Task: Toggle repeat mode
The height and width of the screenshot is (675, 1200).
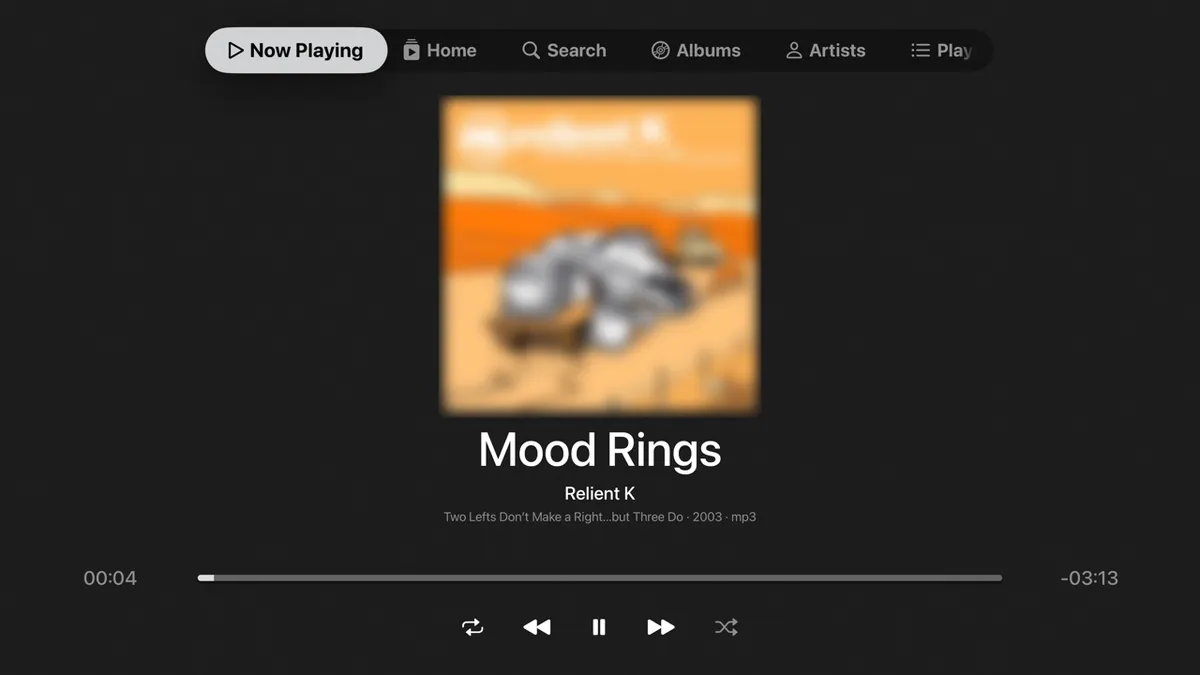Action: pos(473,627)
